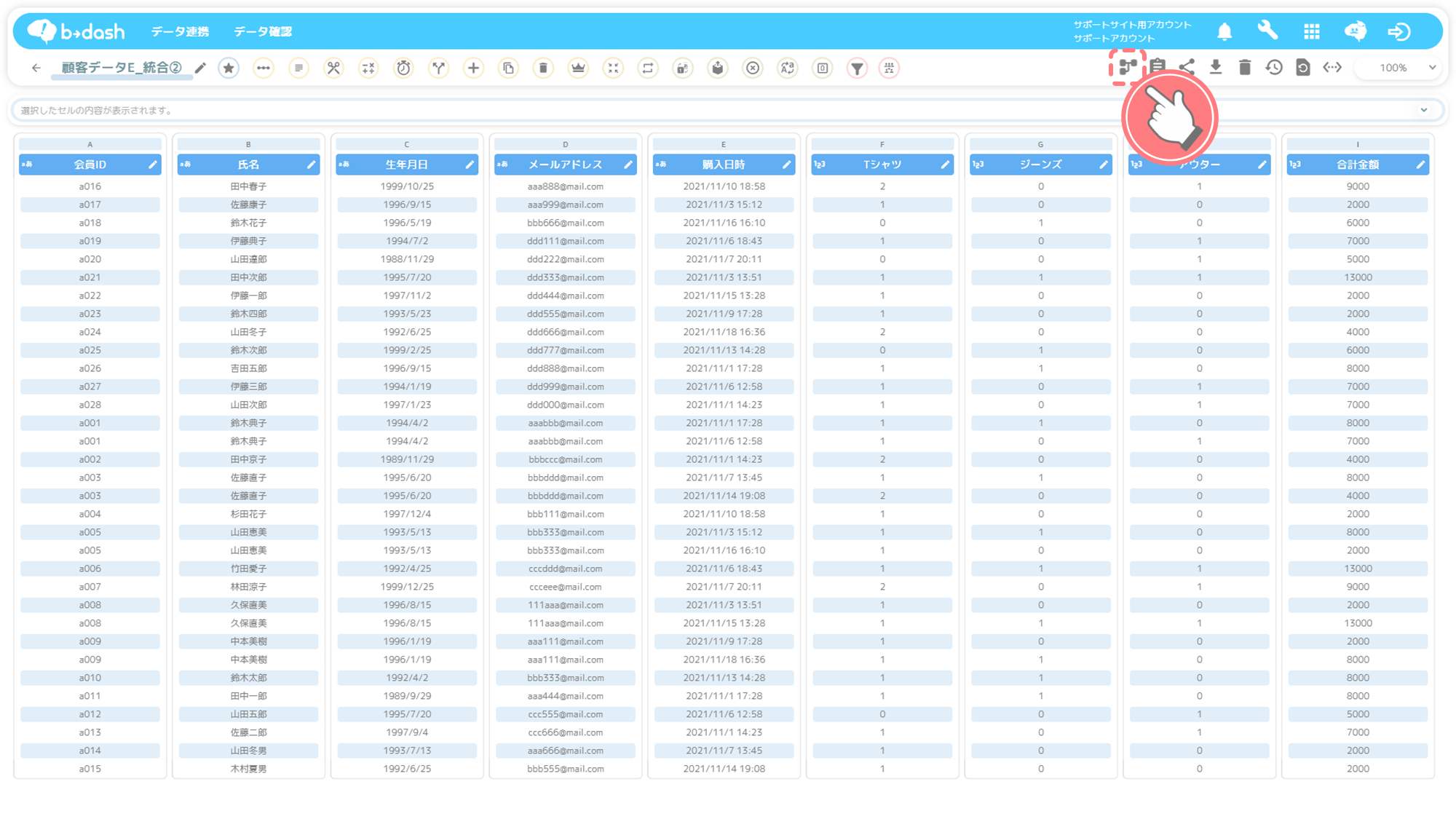The width and height of the screenshot is (1456, 819).
Task: Click the A-character convert icon
Action: pyautogui.click(x=788, y=68)
